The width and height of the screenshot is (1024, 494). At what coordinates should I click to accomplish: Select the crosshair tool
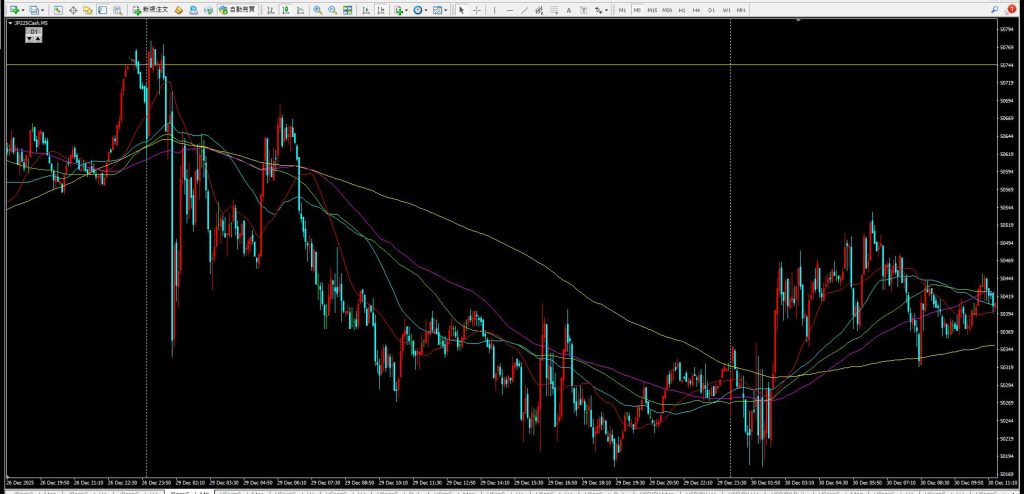click(x=476, y=9)
